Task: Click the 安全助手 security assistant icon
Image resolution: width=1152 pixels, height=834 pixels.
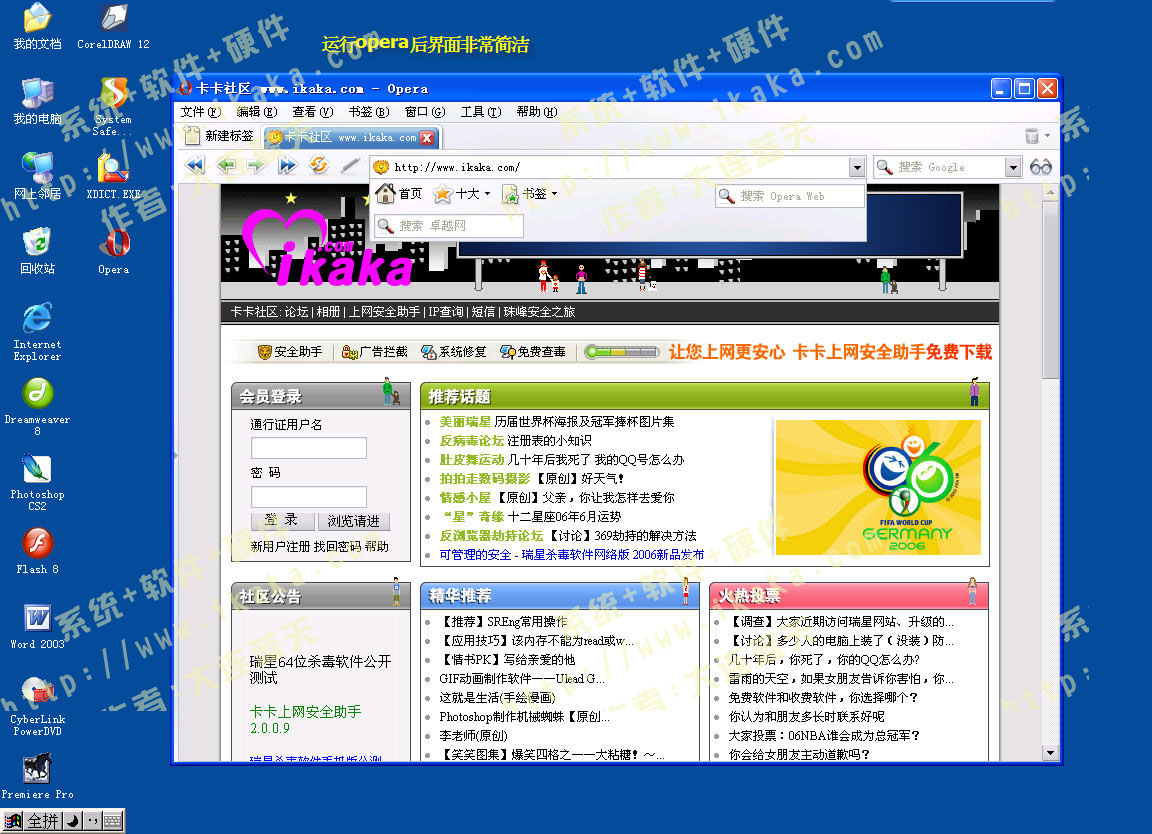Action: click(264, 352)
